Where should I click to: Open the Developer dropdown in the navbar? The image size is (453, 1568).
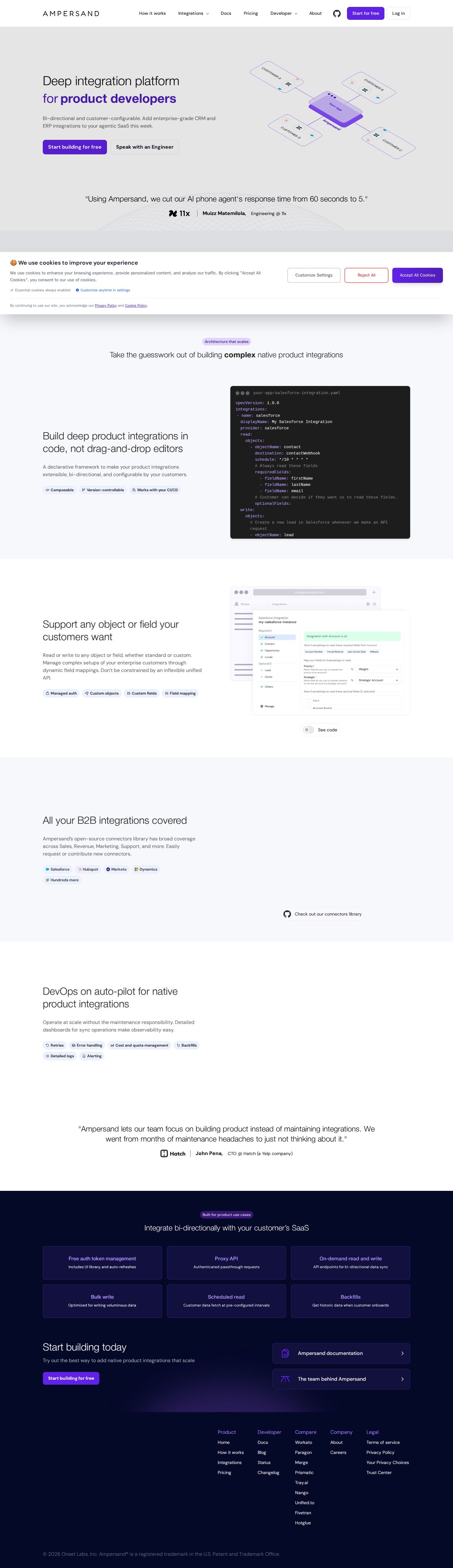click(284, 14)
